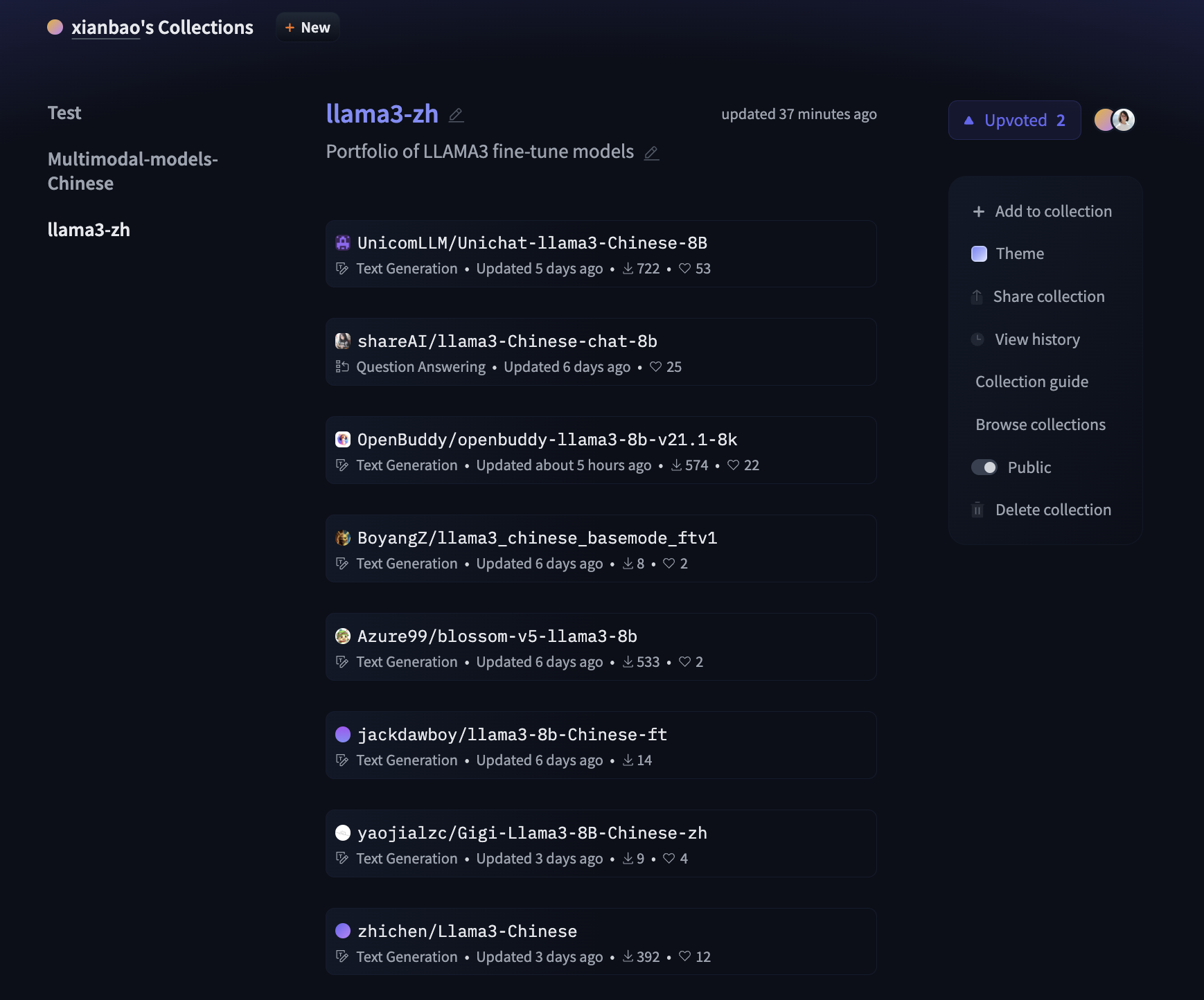Click the UnicomLLM avatar icon
Image resolution: width=1204 pixels, height=1000 pixels.
point(343,243)
